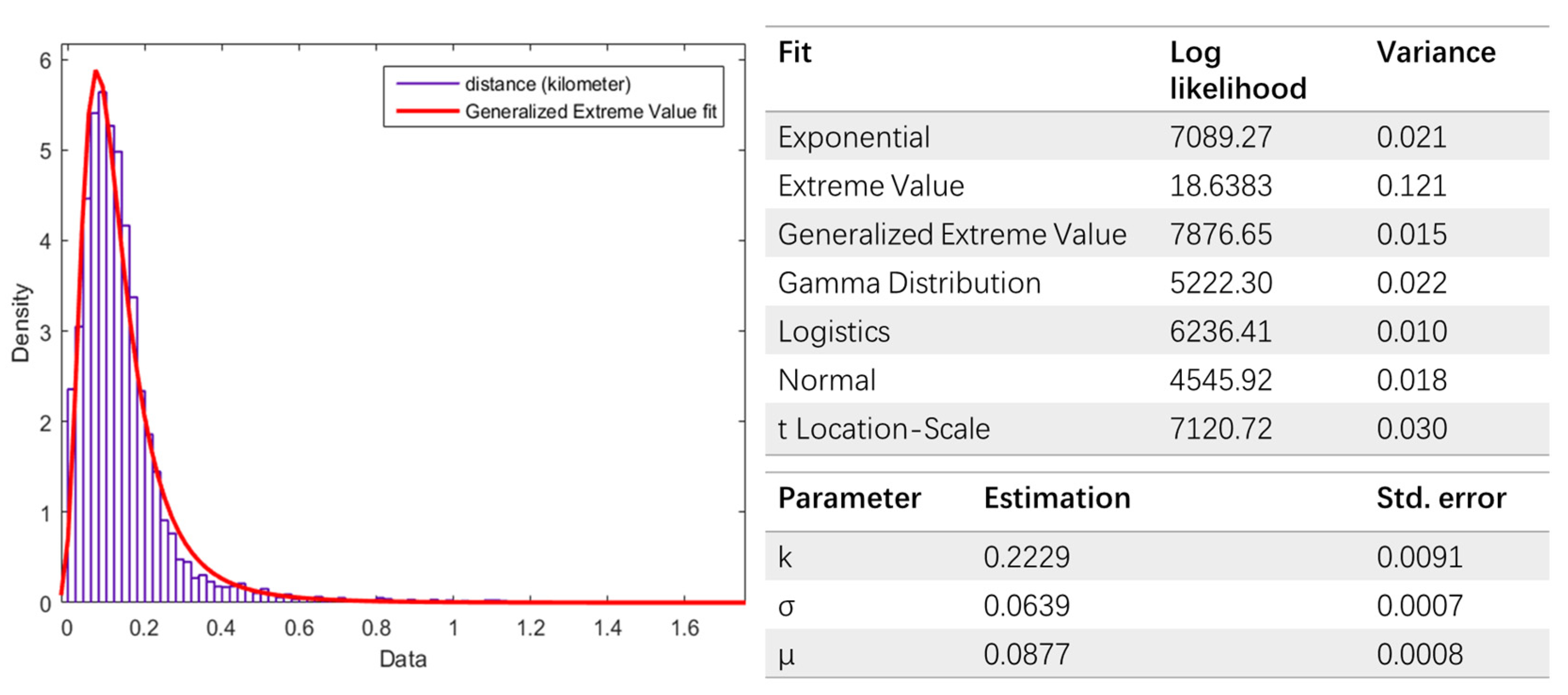The width and height of the screenshot is (1568, 695).
Task: Select the Exponential row name
Action: click(x=854, y=137)
